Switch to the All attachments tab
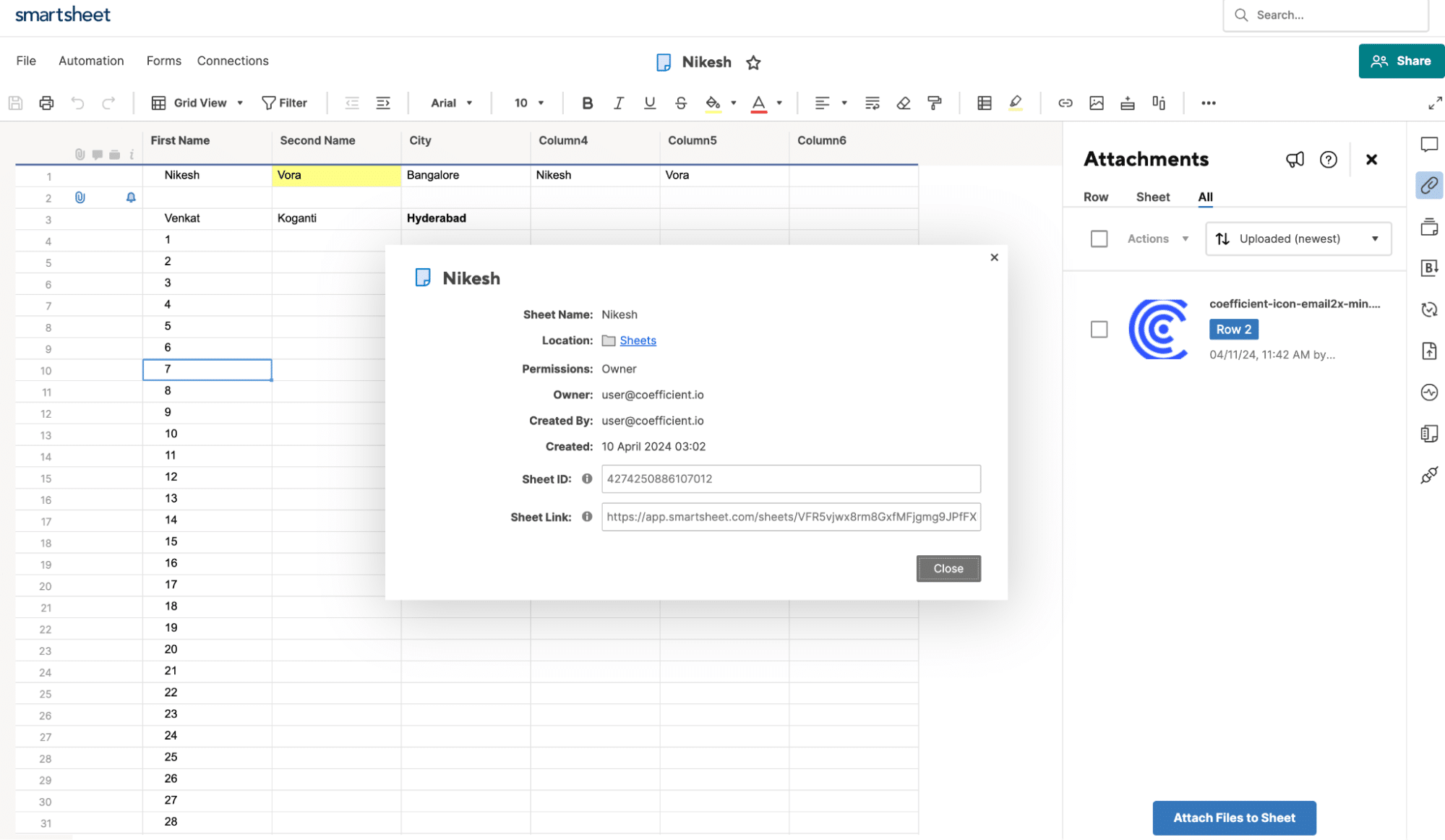1445x840 pixels. point(1205,197)
